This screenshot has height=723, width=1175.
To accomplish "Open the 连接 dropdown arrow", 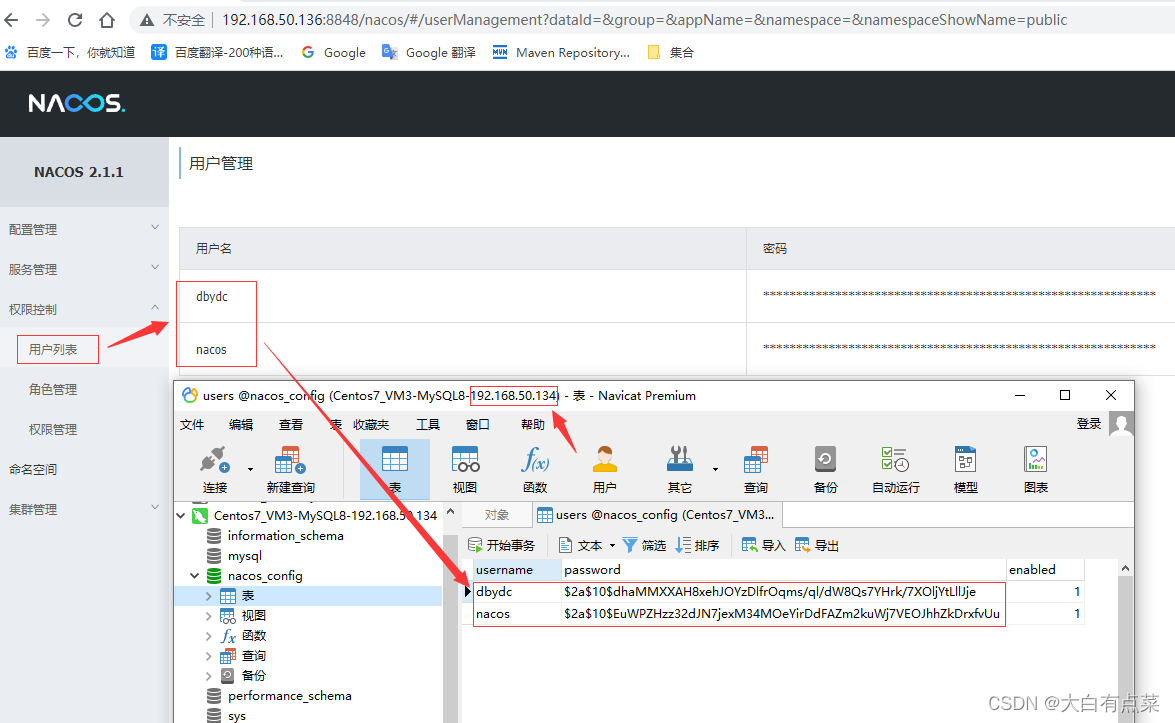I will click(x=250, y=470).
